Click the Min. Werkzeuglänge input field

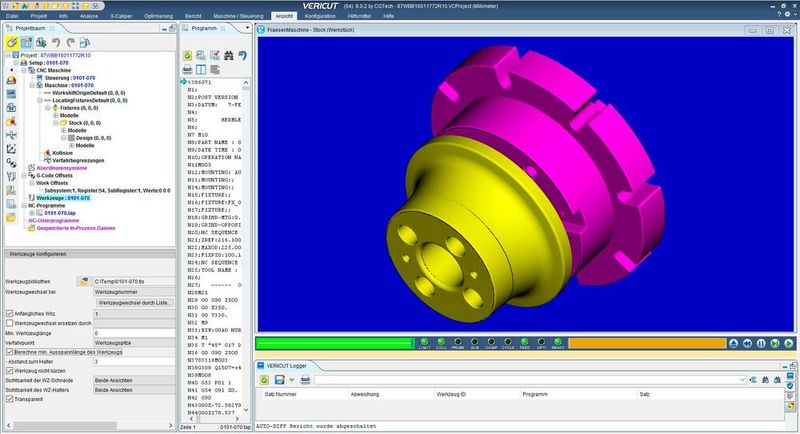134,333
